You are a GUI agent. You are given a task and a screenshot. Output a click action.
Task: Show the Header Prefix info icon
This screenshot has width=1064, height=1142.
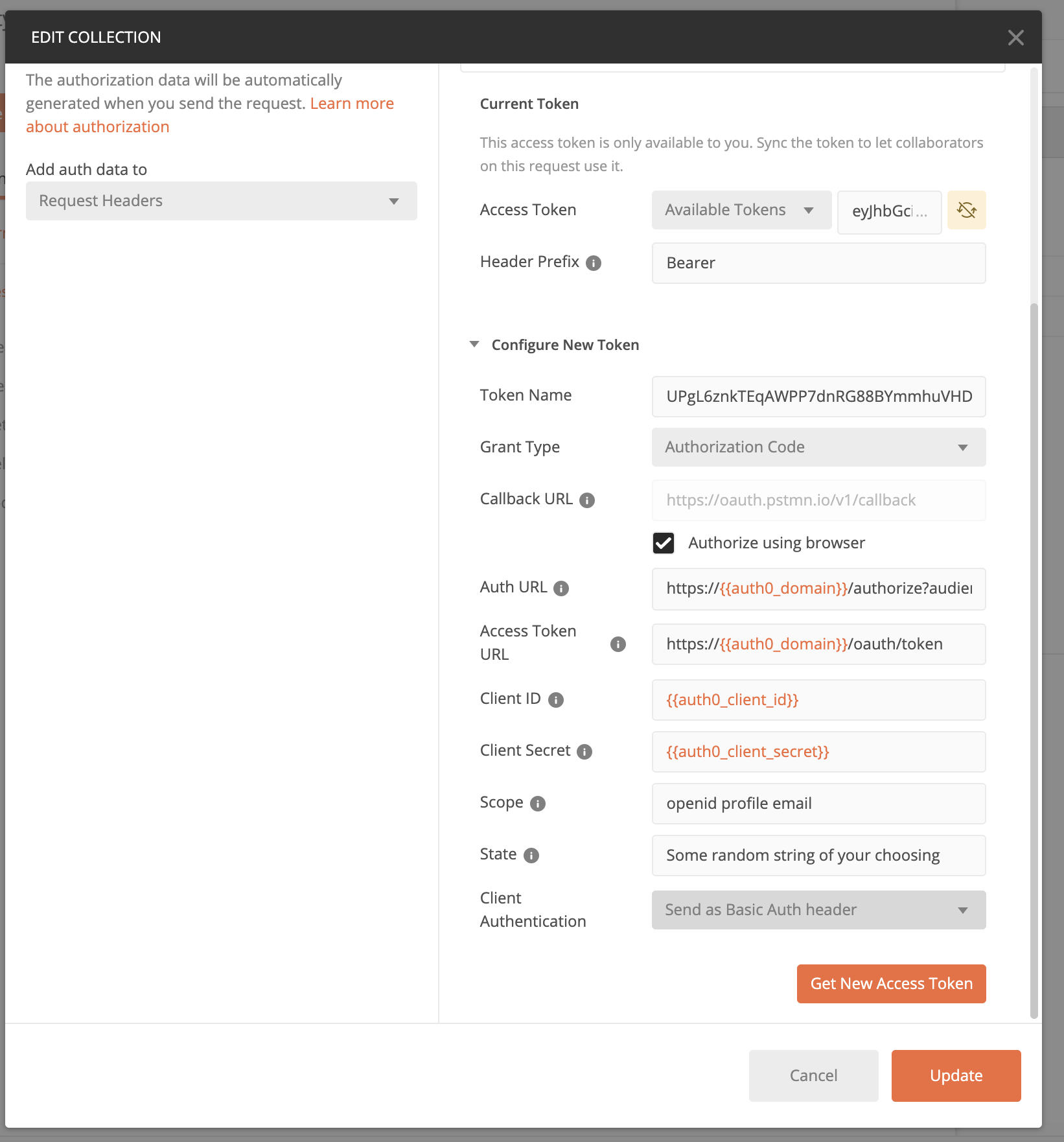tap(594, 263)
